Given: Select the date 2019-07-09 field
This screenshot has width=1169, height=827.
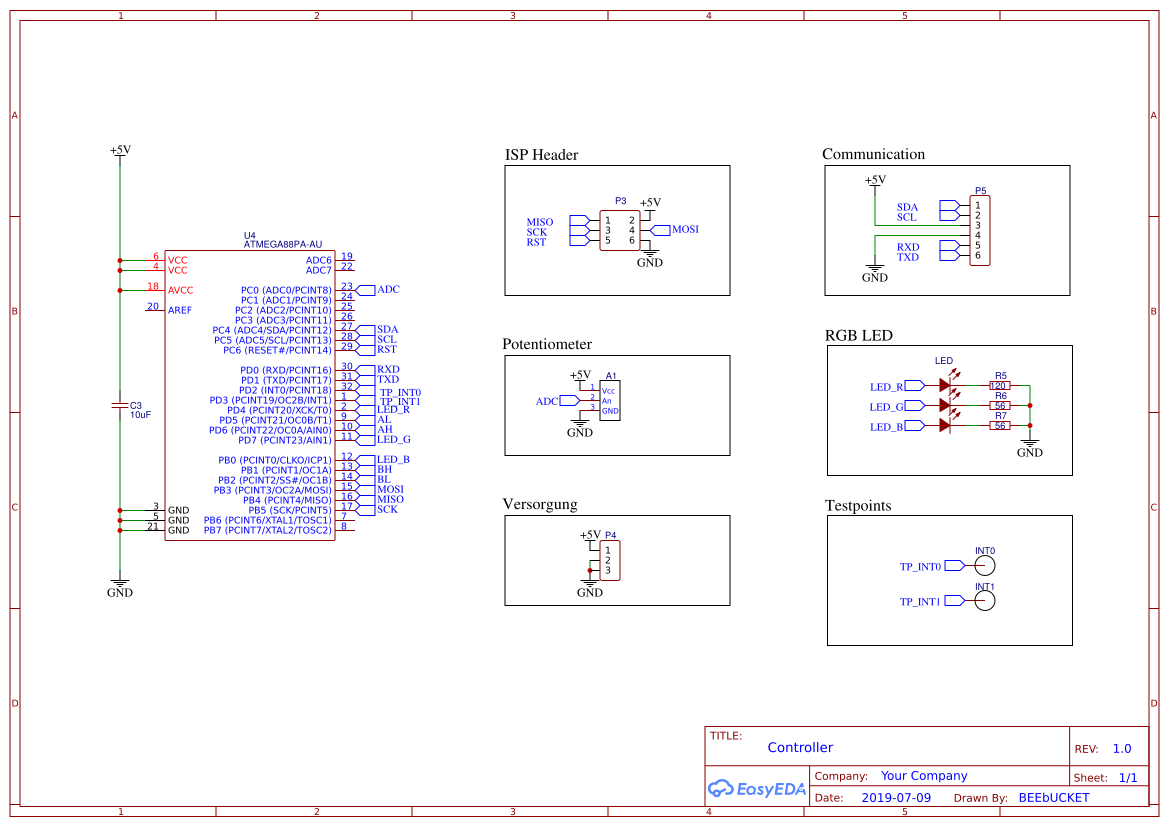Looking at the screenshot, I should click(x=896, y=798).
